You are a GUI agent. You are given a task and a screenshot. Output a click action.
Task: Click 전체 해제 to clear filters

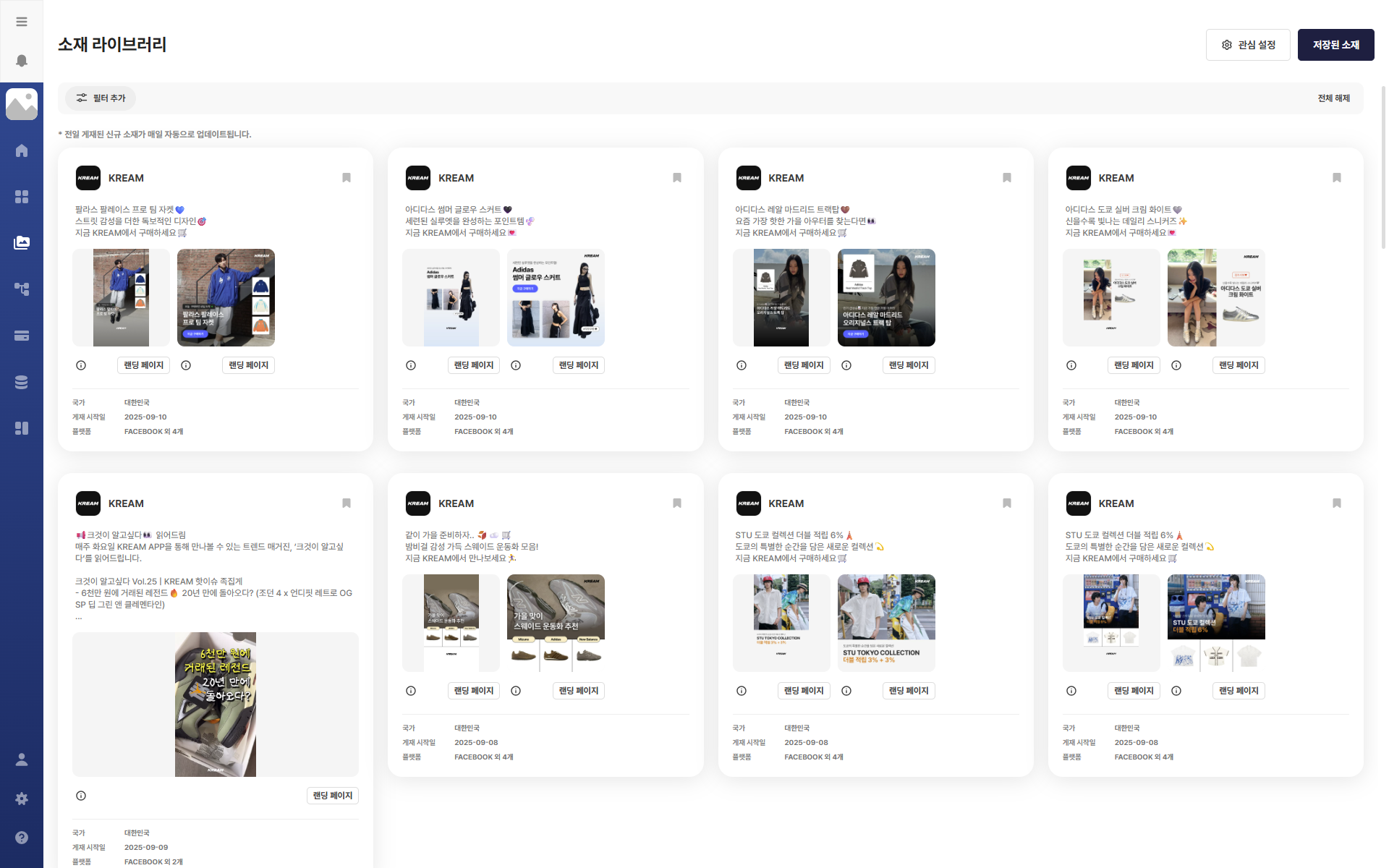click(1333, 98)
